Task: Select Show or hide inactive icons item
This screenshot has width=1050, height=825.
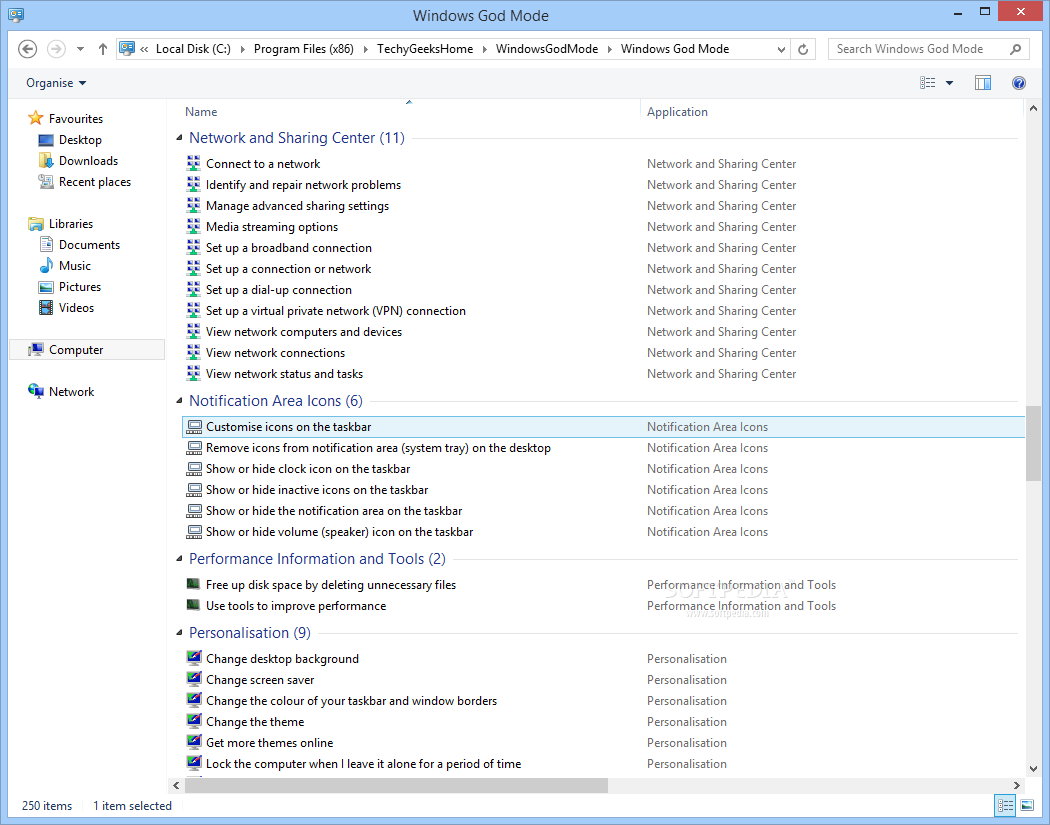Action: pos(317,490)
